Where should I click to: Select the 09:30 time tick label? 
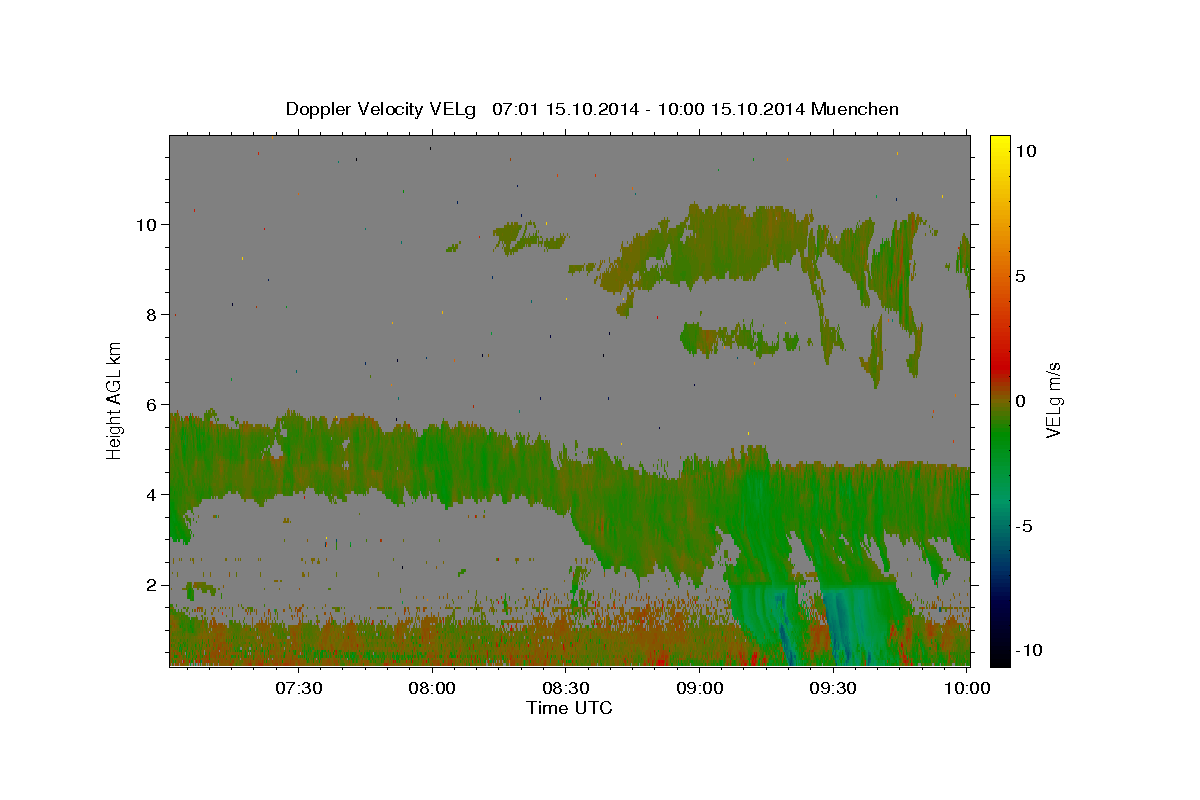(x=833, y=688)
